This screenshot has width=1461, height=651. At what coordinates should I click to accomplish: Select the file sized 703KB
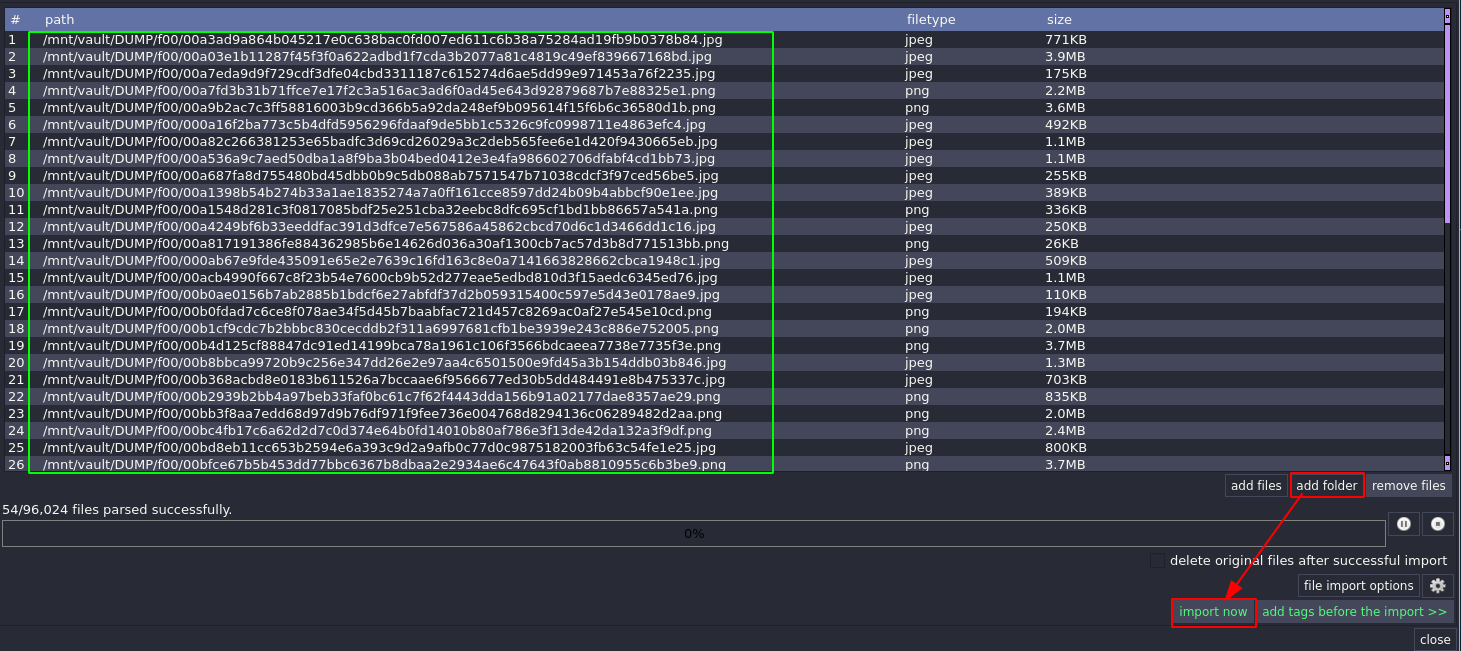tap(723, 380)
